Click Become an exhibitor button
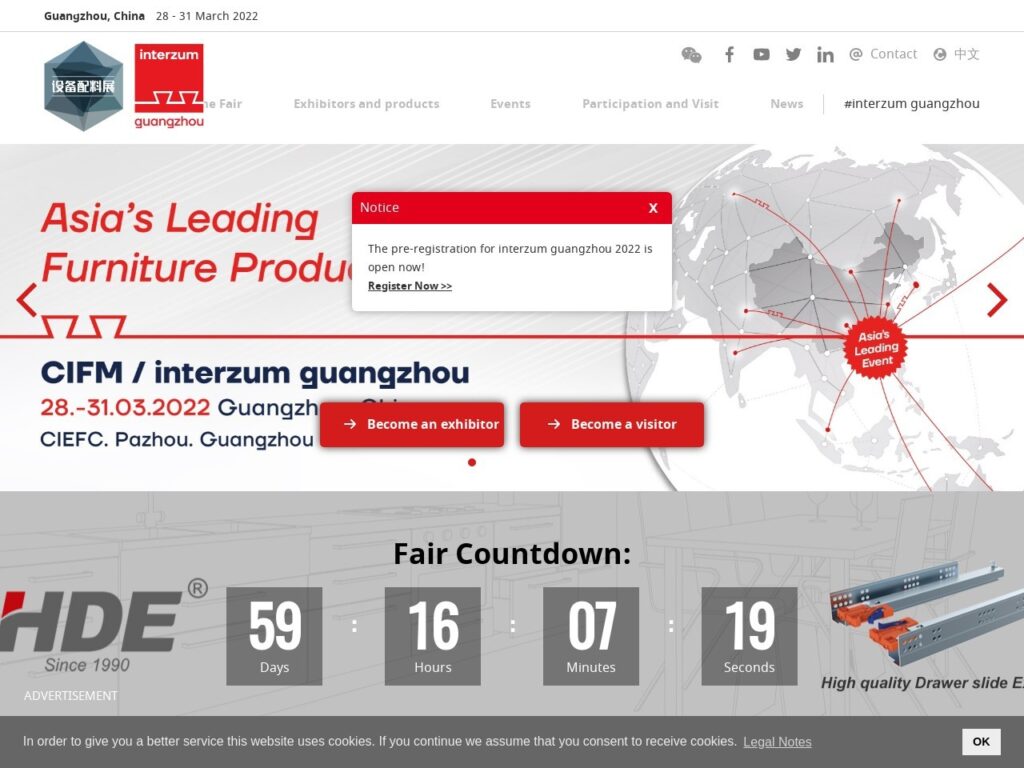 (x=412, y=424)
